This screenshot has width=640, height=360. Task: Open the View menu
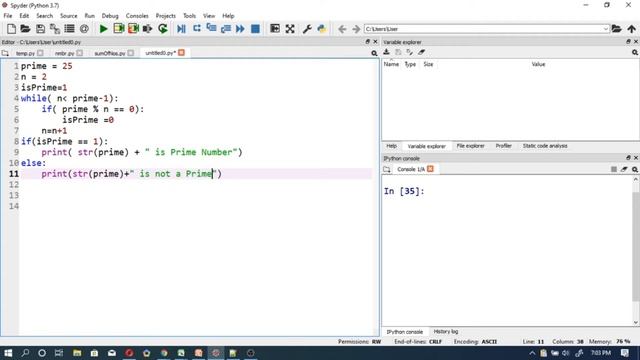click(209, 16)
